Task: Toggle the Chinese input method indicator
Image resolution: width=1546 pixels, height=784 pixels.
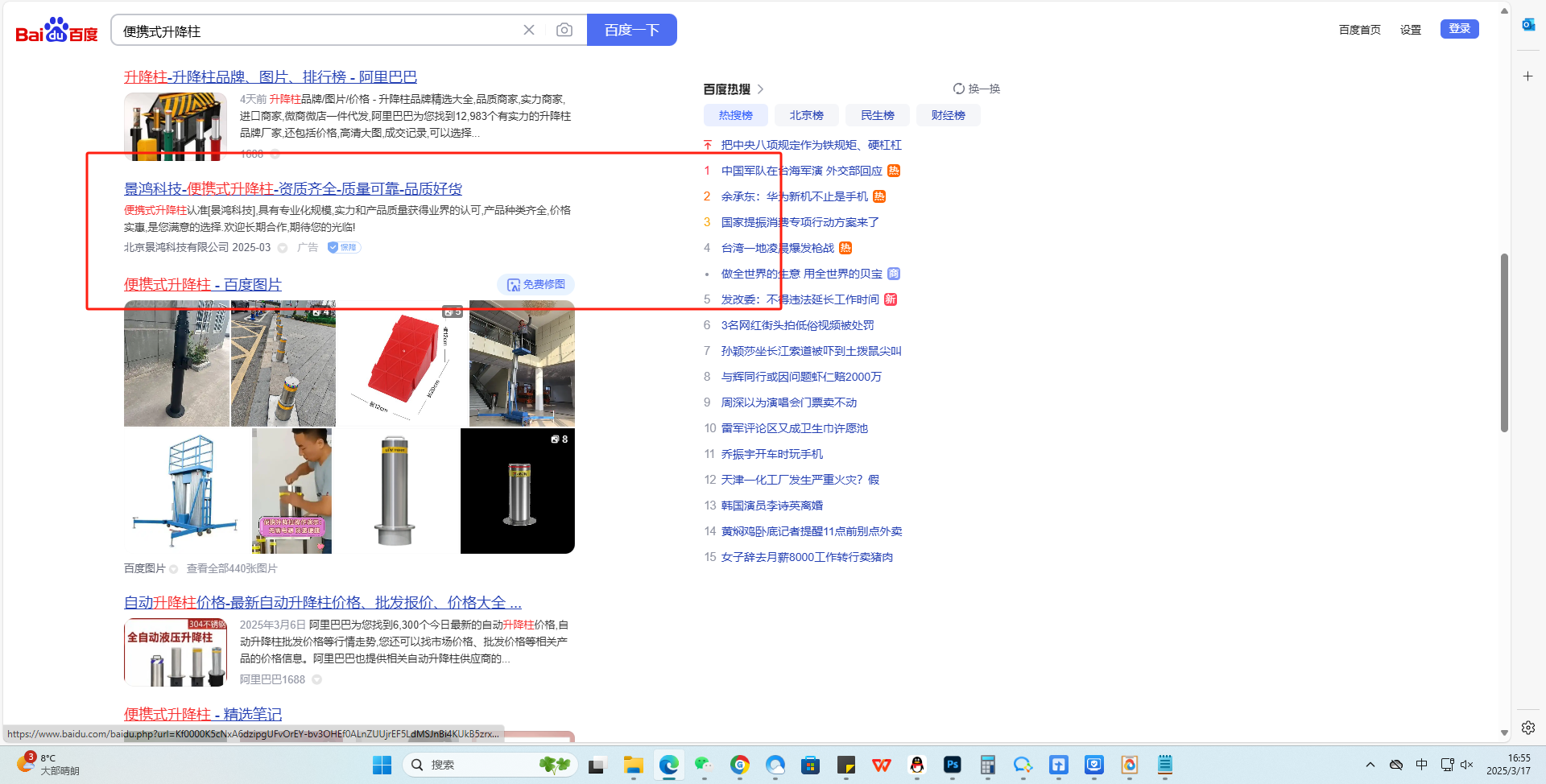Action: [x=1421, y=765]
